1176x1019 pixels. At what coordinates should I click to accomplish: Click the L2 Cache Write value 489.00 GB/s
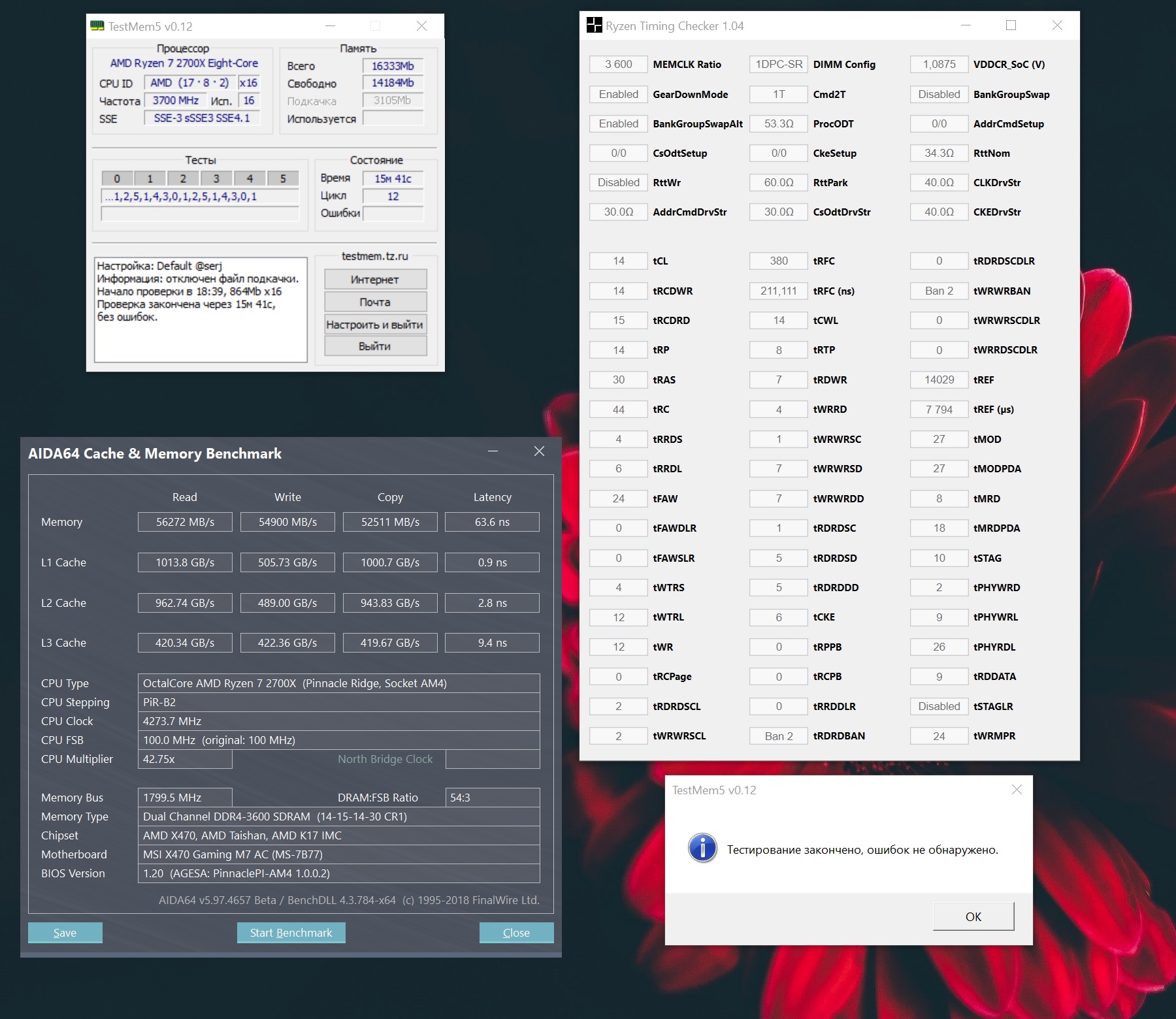tap(287, 603)
